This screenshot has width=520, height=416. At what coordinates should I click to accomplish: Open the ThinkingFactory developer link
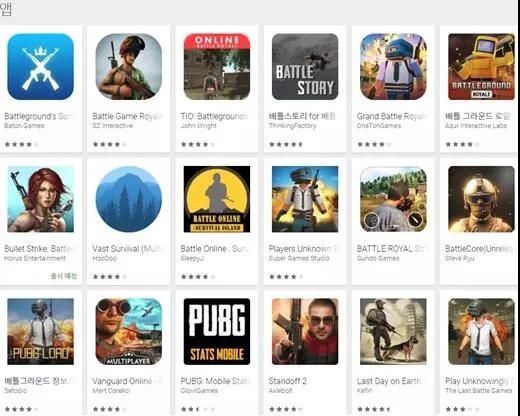[292, 126]
